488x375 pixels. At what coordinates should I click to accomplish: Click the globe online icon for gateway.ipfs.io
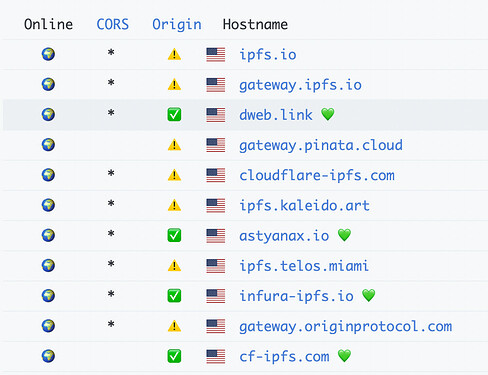(x=48, y=84)
